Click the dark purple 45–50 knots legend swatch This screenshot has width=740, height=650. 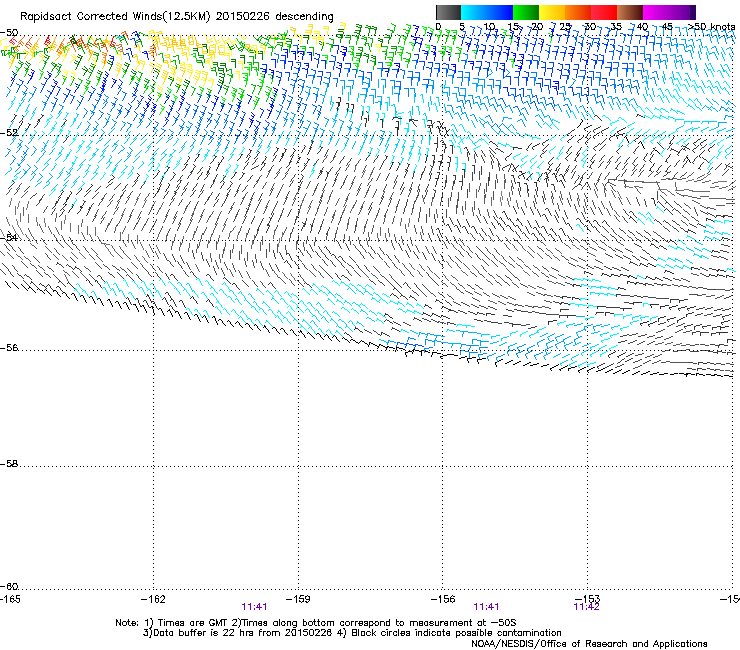click(x=682, y=12)
